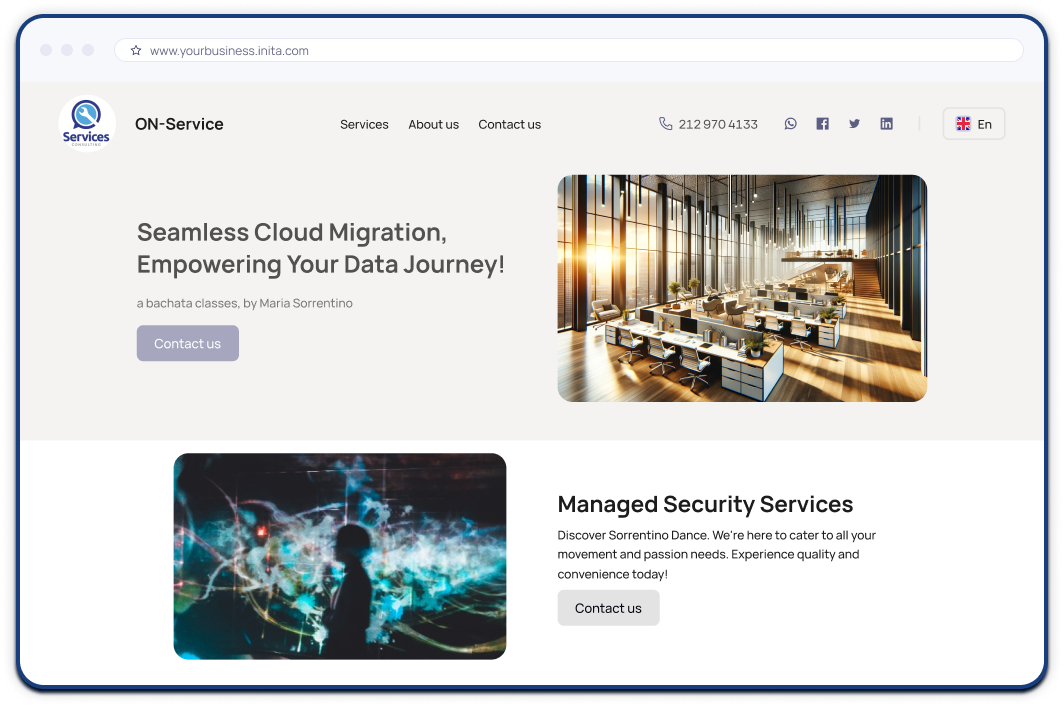Viewport: 1064px width, 707px height.
Task: Click the phone handset icon
Action: pos(666,124)
